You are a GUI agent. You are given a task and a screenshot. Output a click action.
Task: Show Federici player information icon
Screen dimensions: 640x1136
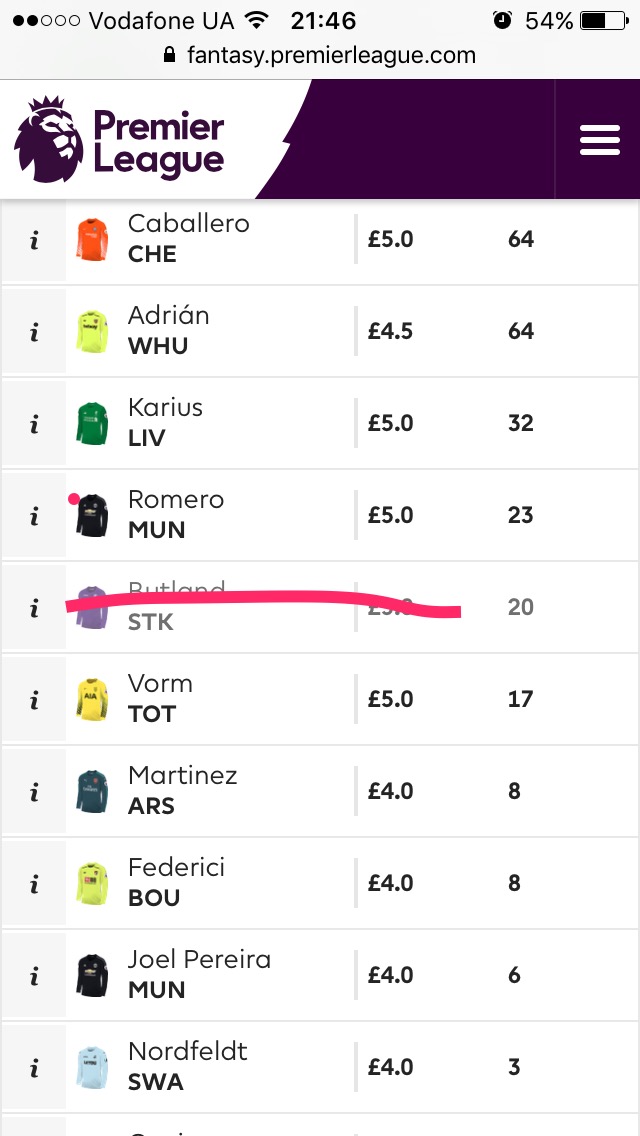point(34,884)
